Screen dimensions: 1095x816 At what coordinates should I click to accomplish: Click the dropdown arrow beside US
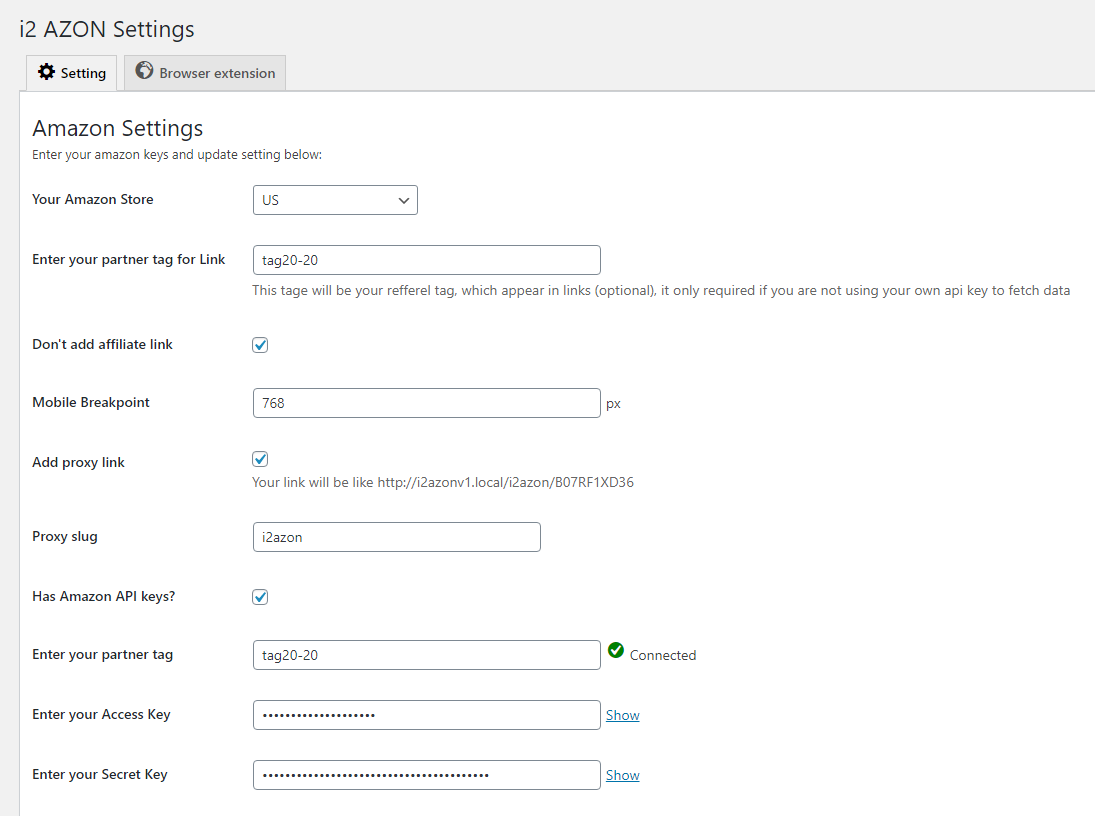pyautogui.click(x=404, y=200)
